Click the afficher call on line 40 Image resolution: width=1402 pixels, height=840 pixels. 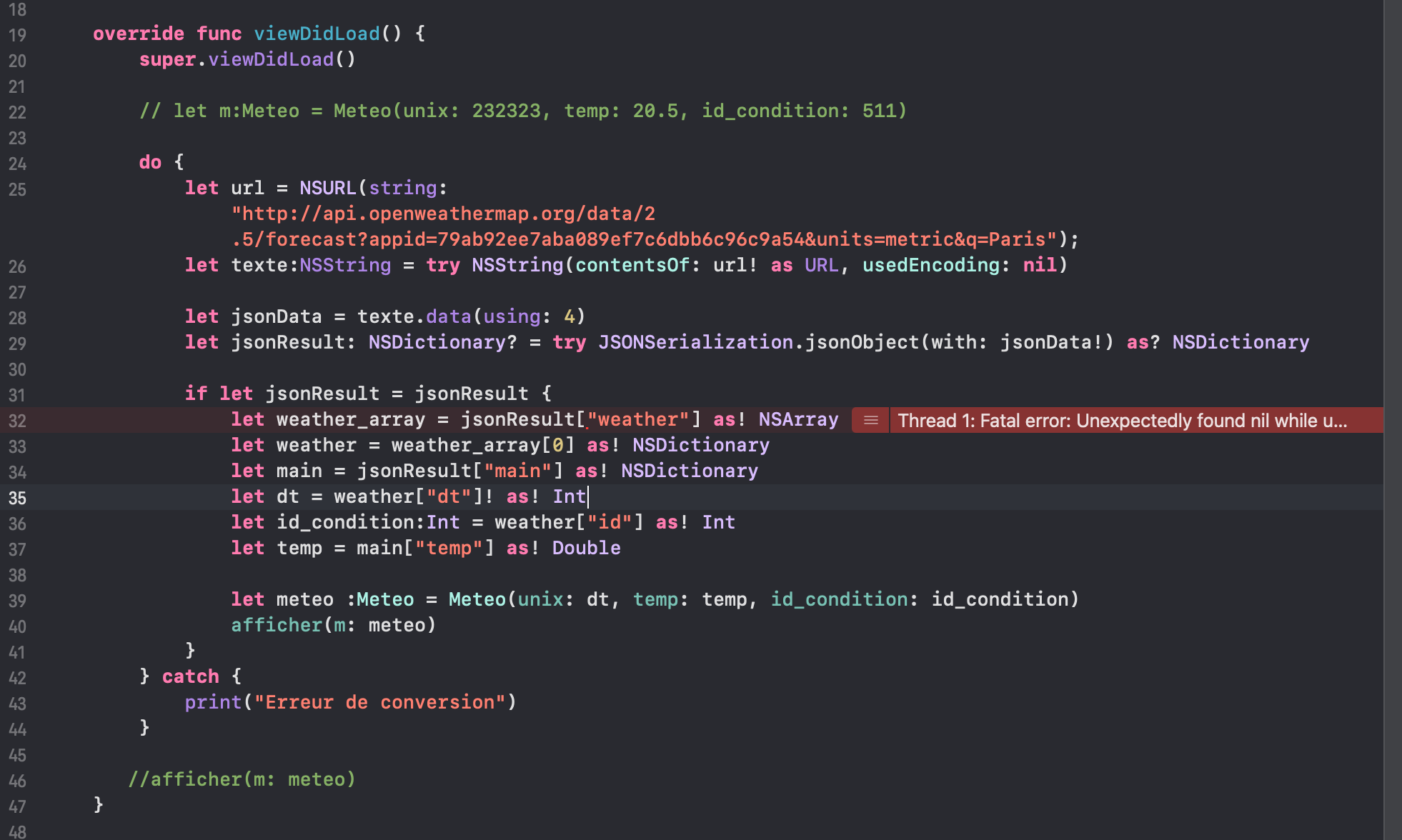tap(276, 625)
